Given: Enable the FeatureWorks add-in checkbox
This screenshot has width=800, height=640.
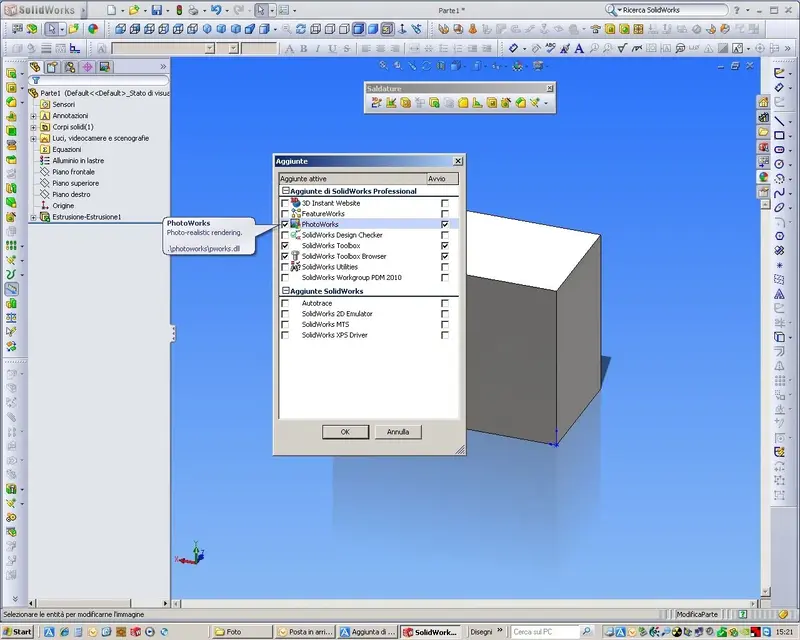Looking at the screenshot, I should point(285,213).
